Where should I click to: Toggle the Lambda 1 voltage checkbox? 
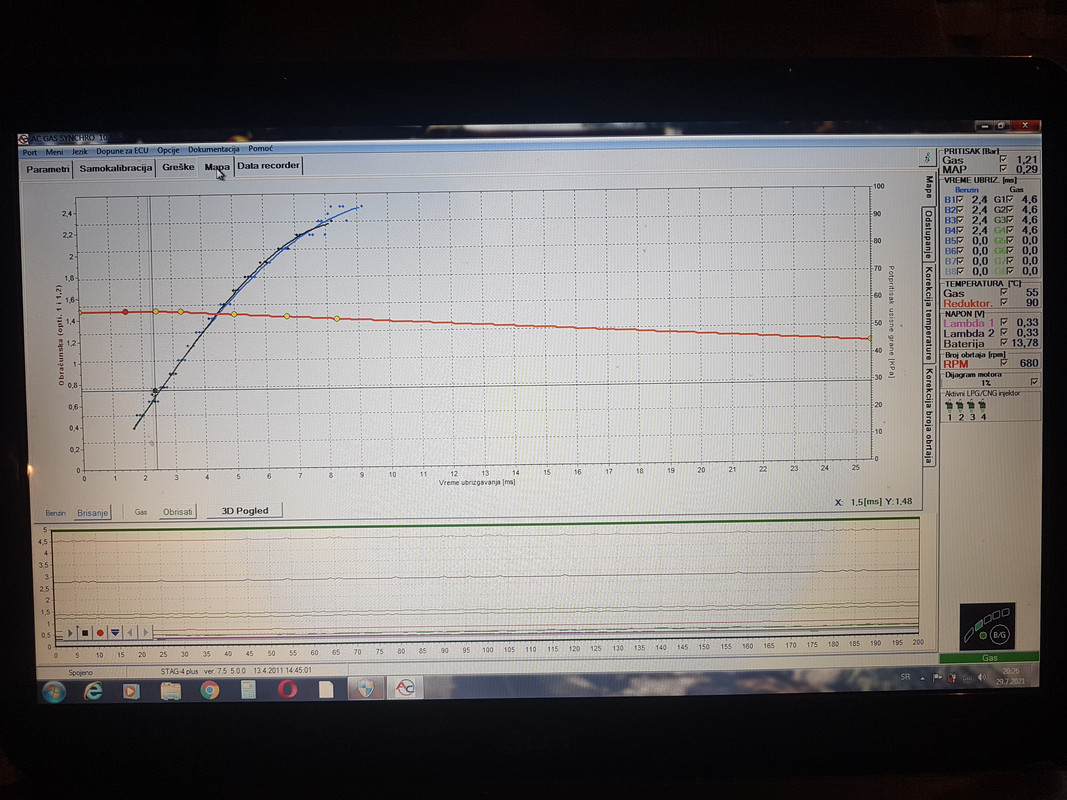point(1004,322)
